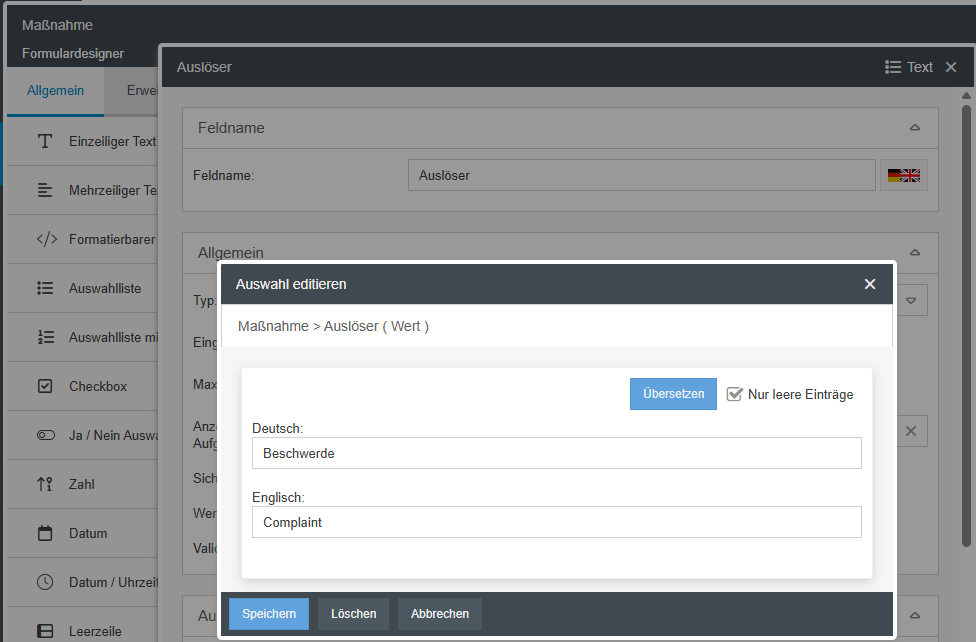Select the Leerzeile row icon
976x642 pixels.
pyautogui.click(x=45, y=631)
